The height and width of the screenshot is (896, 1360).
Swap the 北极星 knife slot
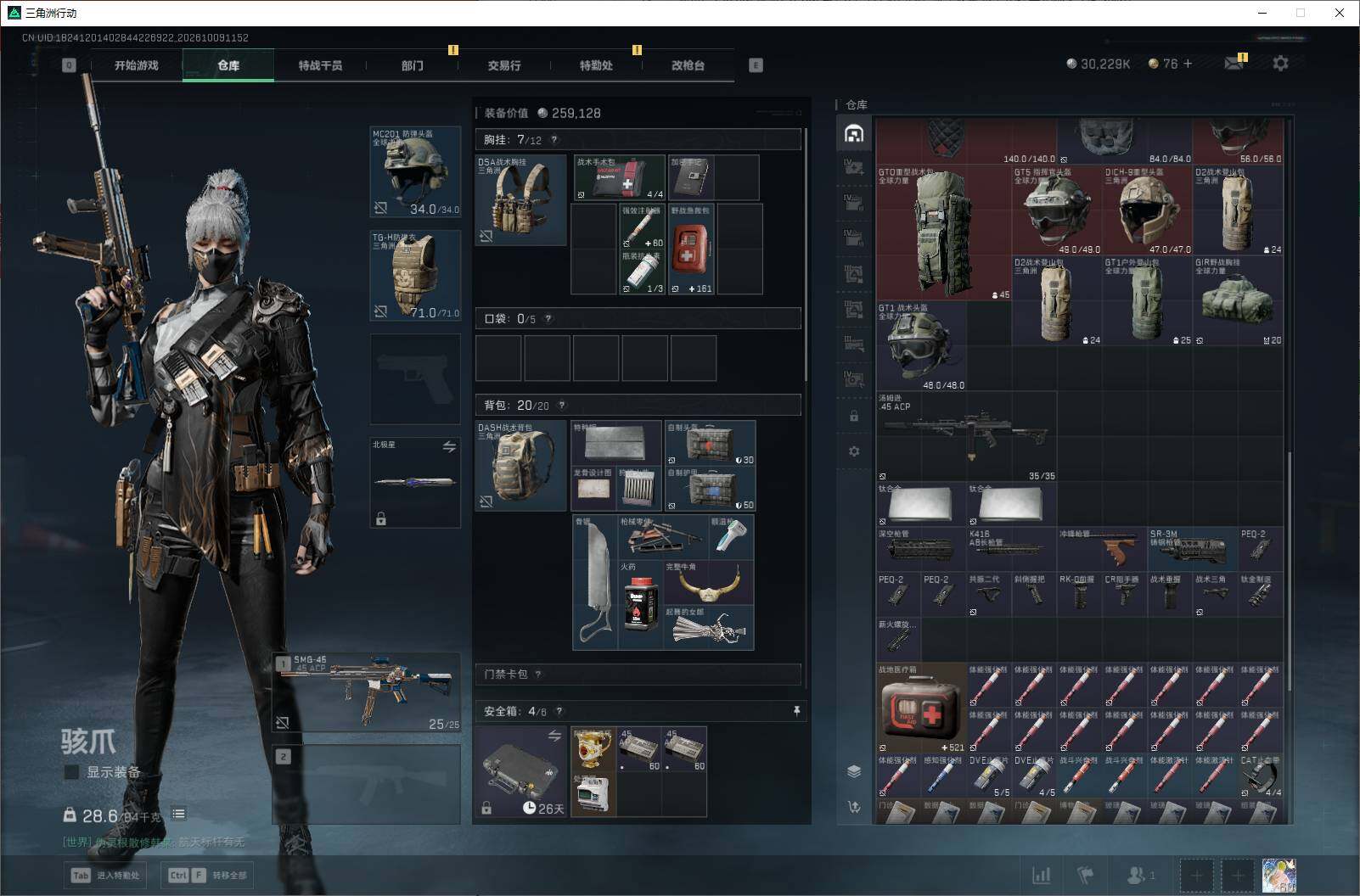point(449,446)
